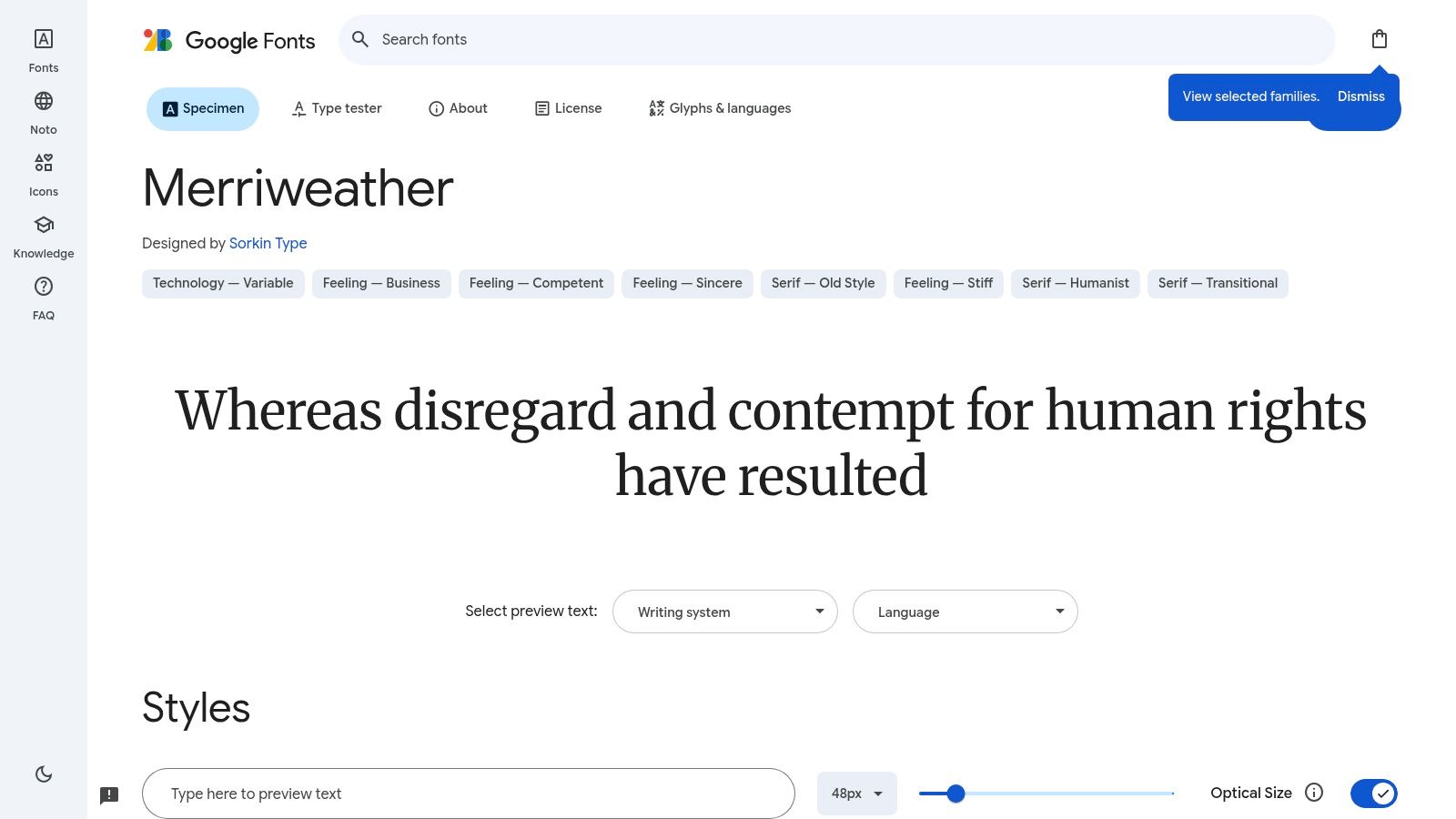Viewport: 1456px width, 819px height.
Task: Click the font size slider handle
Action: pos(955,794)
